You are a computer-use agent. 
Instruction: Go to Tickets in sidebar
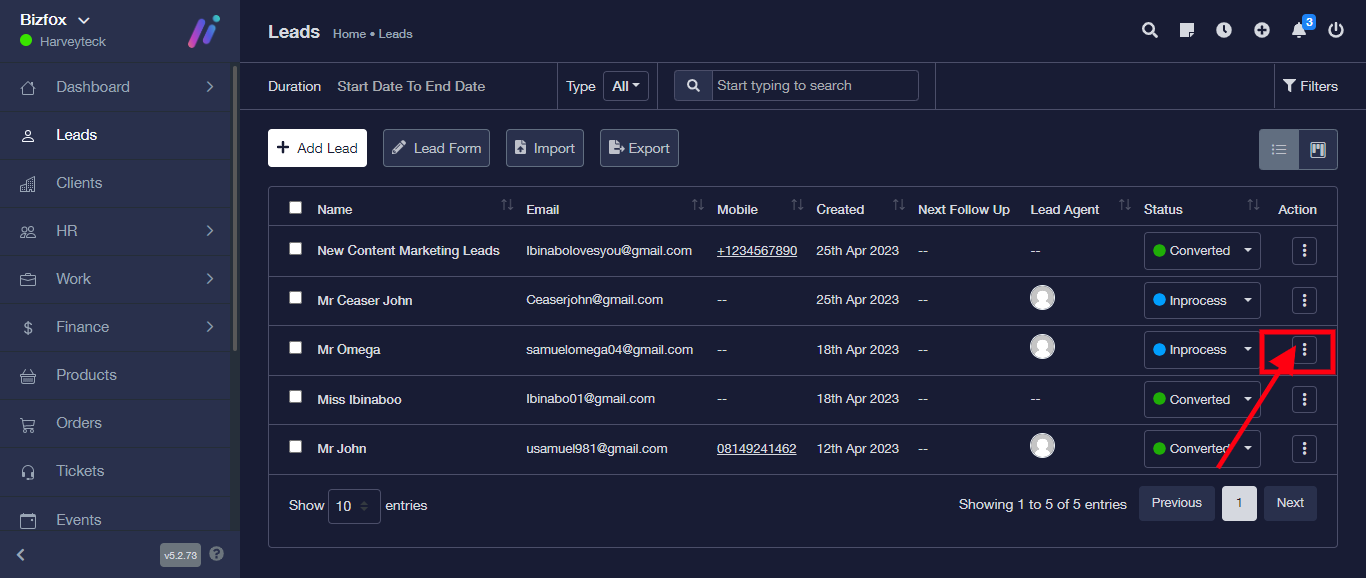80,471
